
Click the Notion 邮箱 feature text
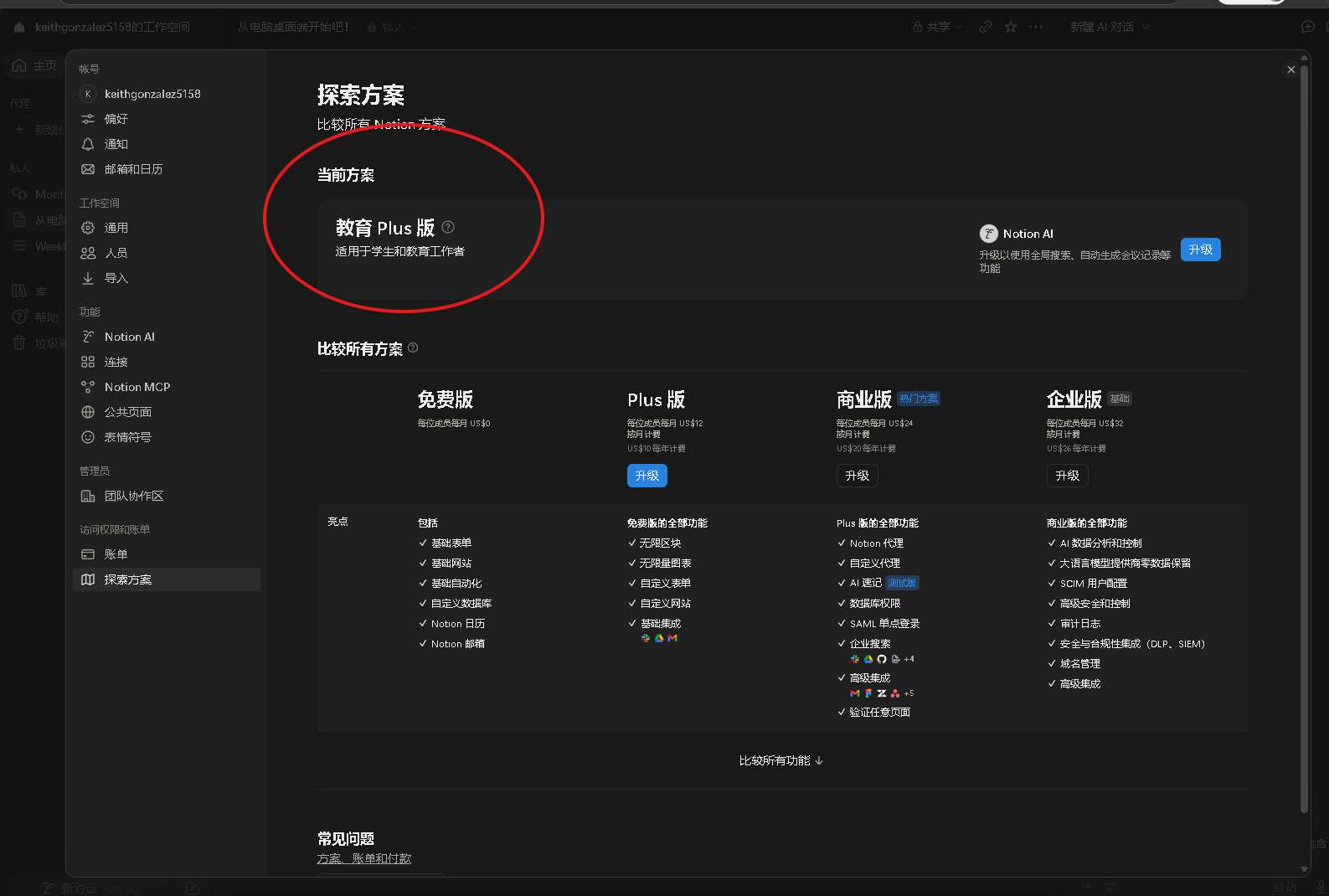coord(458,644)
